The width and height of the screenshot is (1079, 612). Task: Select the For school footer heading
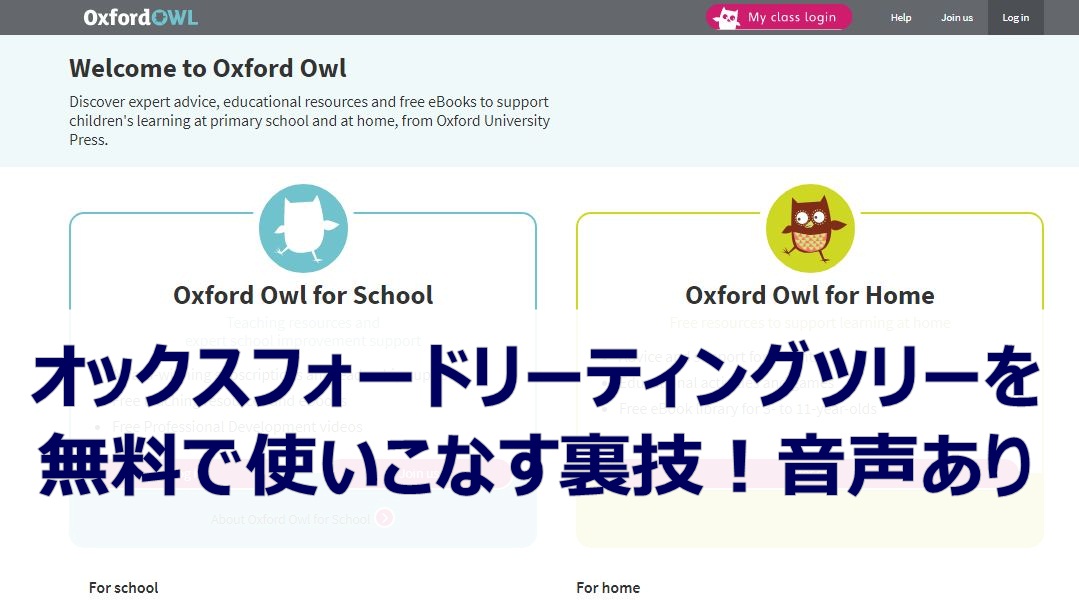(x=123, y=588)
